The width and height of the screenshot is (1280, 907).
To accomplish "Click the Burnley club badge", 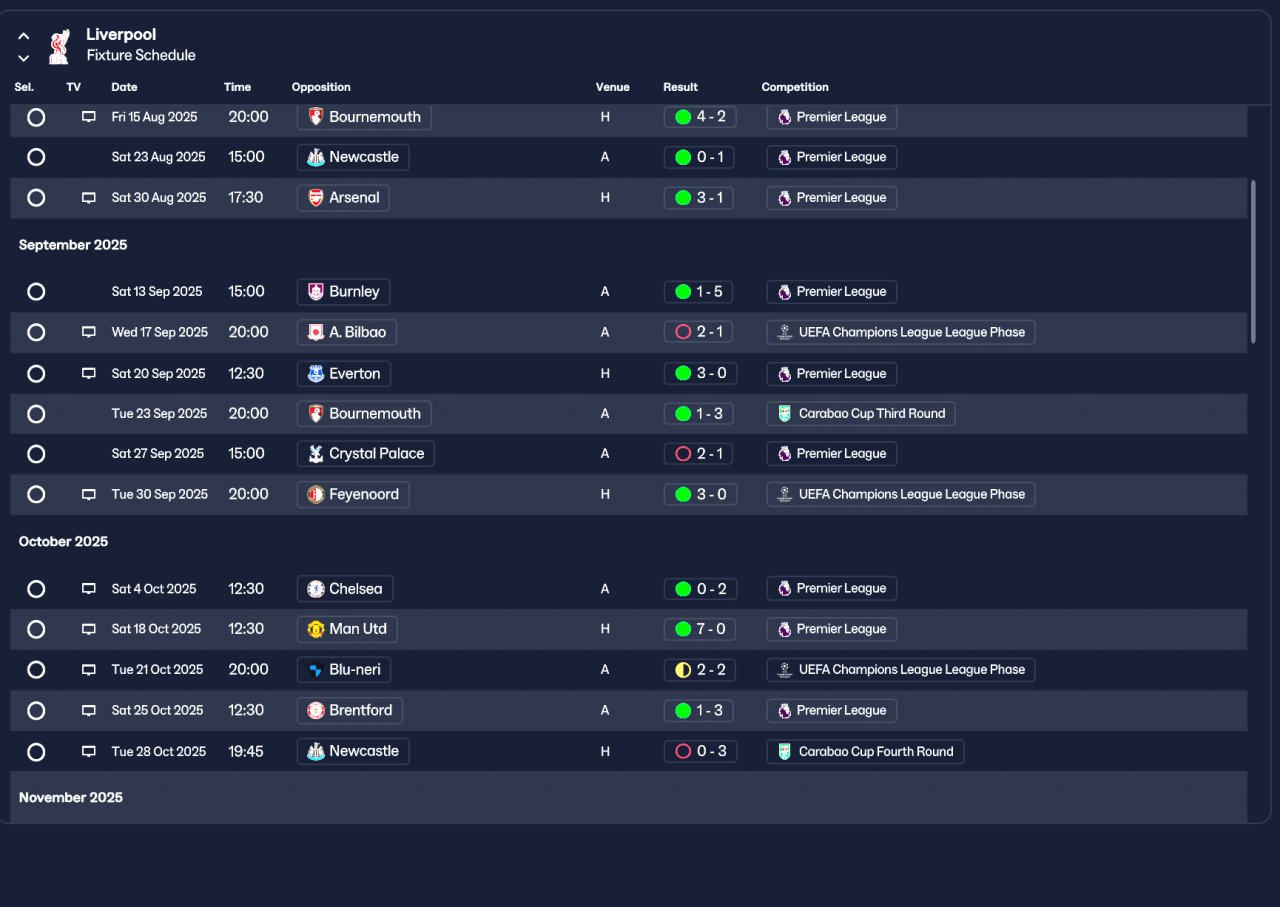I will pos(316,292).
